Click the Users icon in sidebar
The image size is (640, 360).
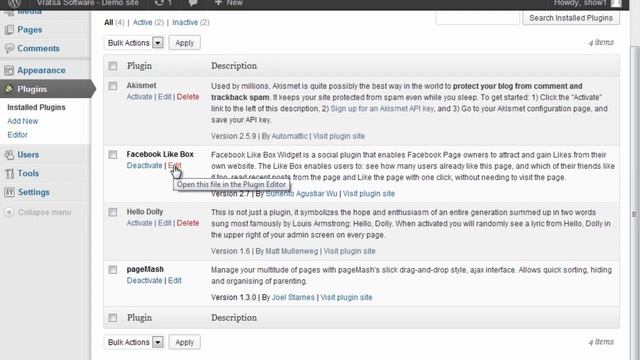click(x=9, y=155)
